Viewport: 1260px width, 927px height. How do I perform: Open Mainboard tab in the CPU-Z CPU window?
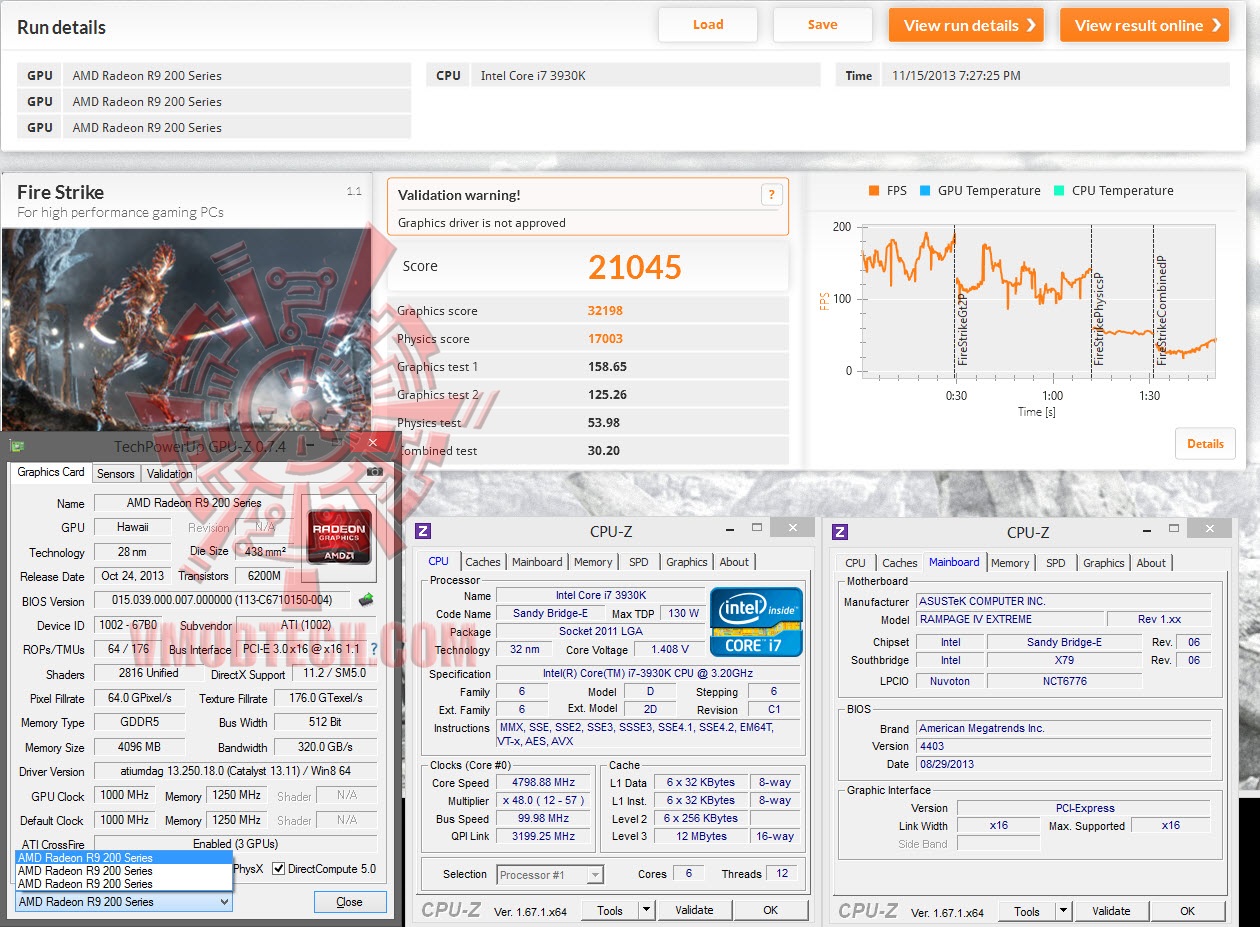(537, 562)
